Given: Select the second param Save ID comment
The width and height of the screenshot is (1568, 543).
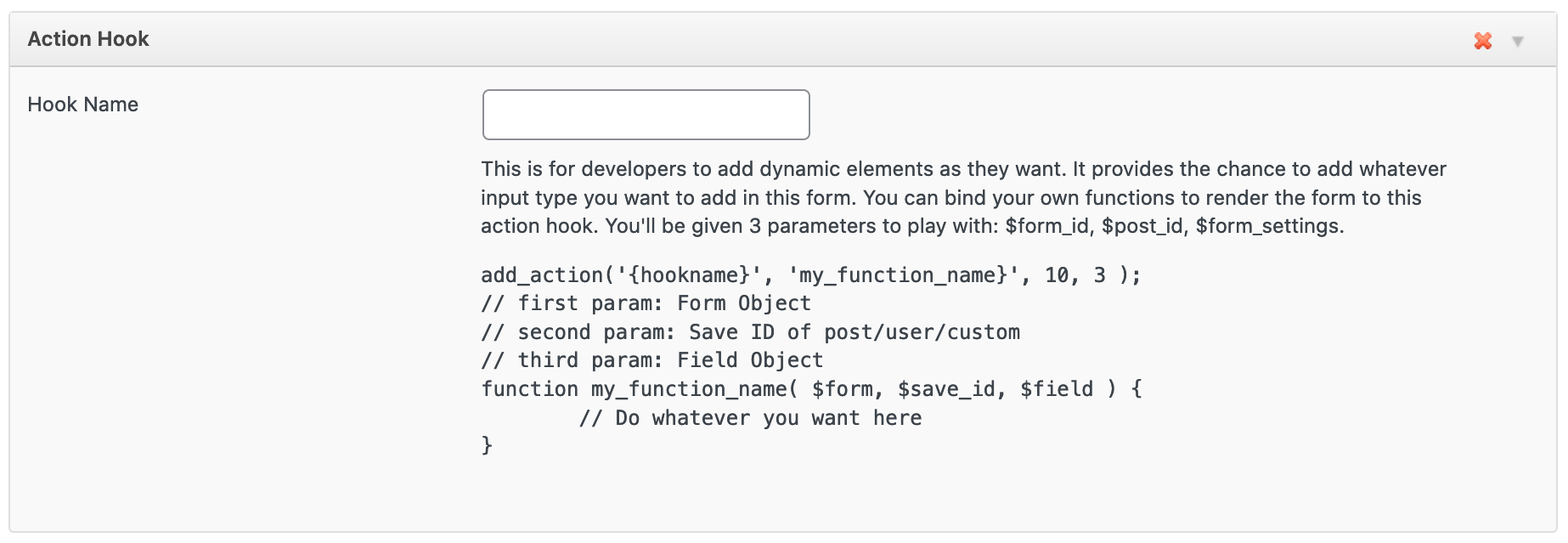Looking at the screenshot, I should point(750,332).
